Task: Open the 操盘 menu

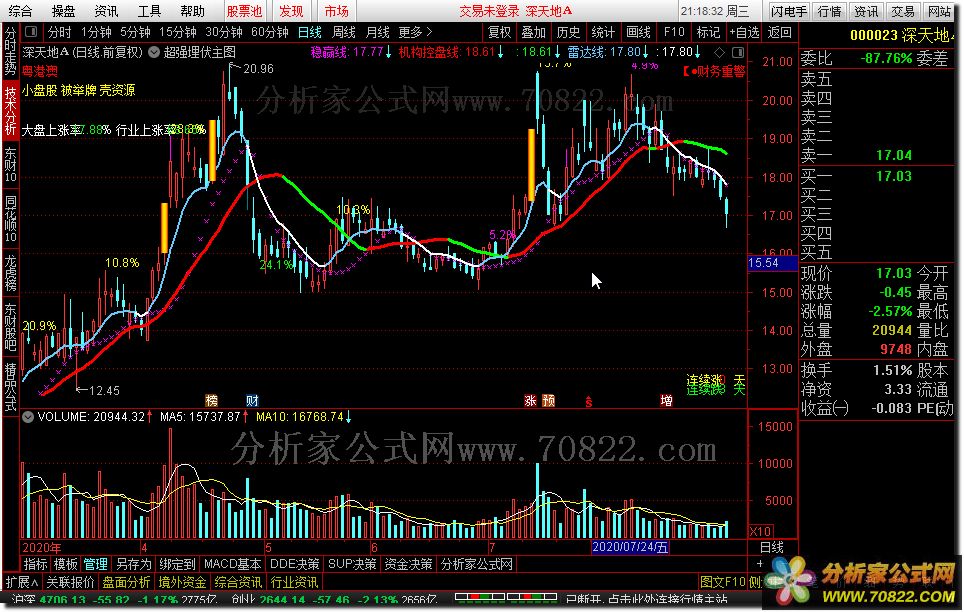Action: [x=63, y=11]
